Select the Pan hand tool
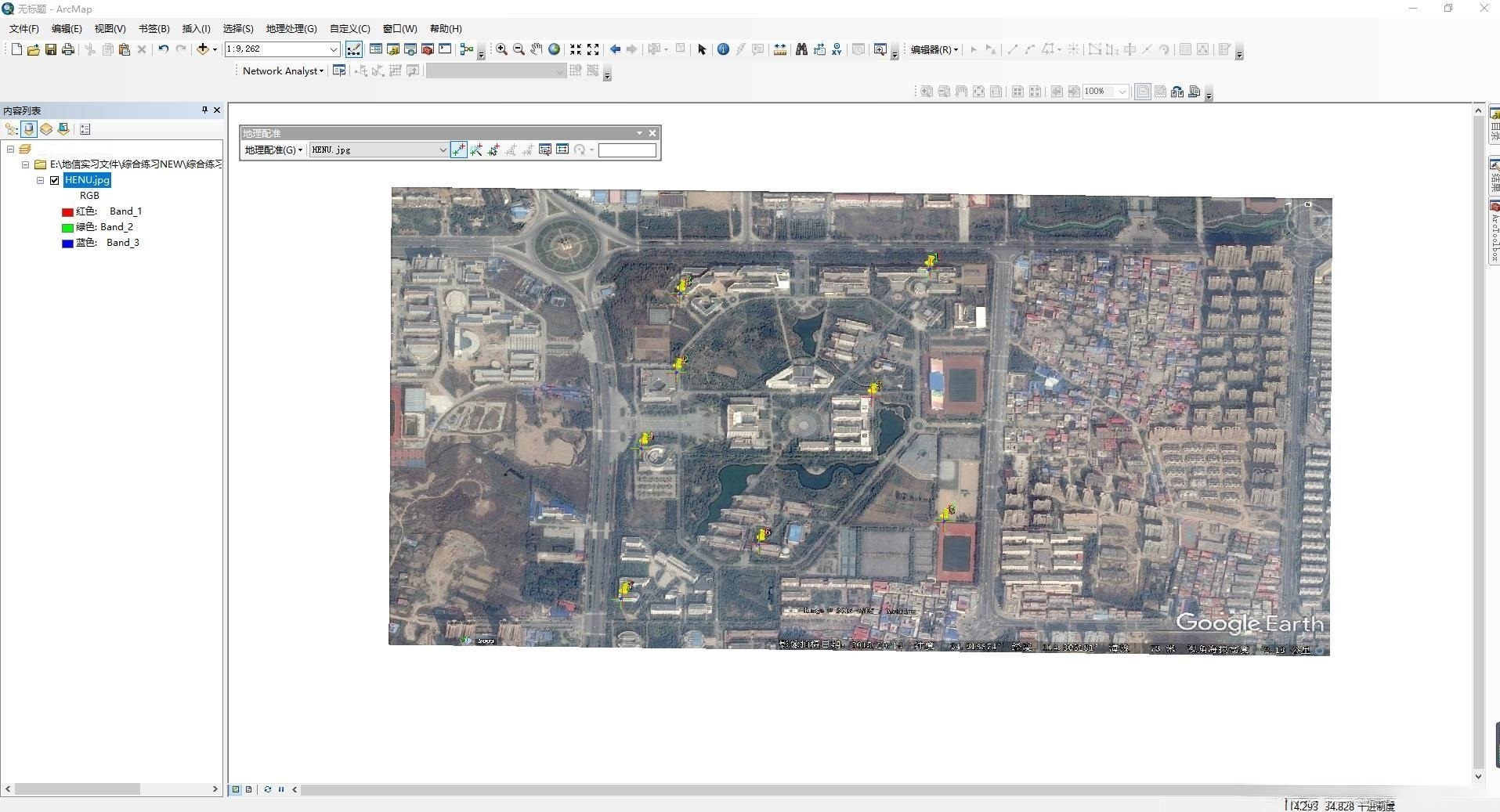The width and height of the screenshot is (1500, 812). tap(536, 49)
